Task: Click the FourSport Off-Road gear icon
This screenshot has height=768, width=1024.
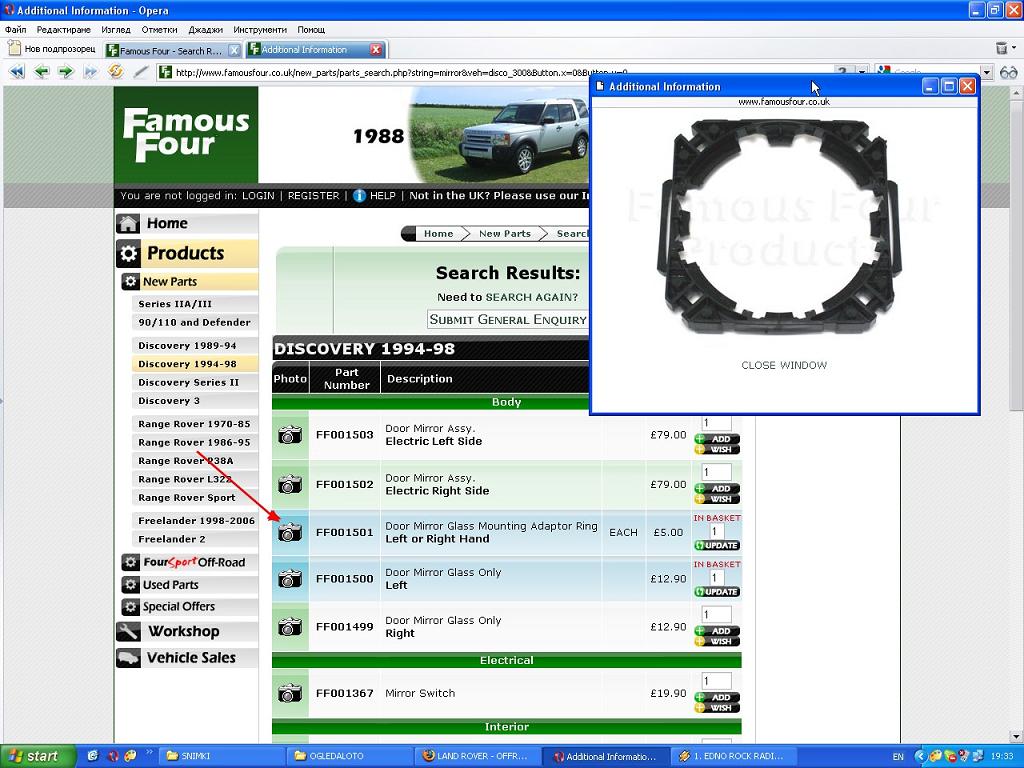Action: 131,562
